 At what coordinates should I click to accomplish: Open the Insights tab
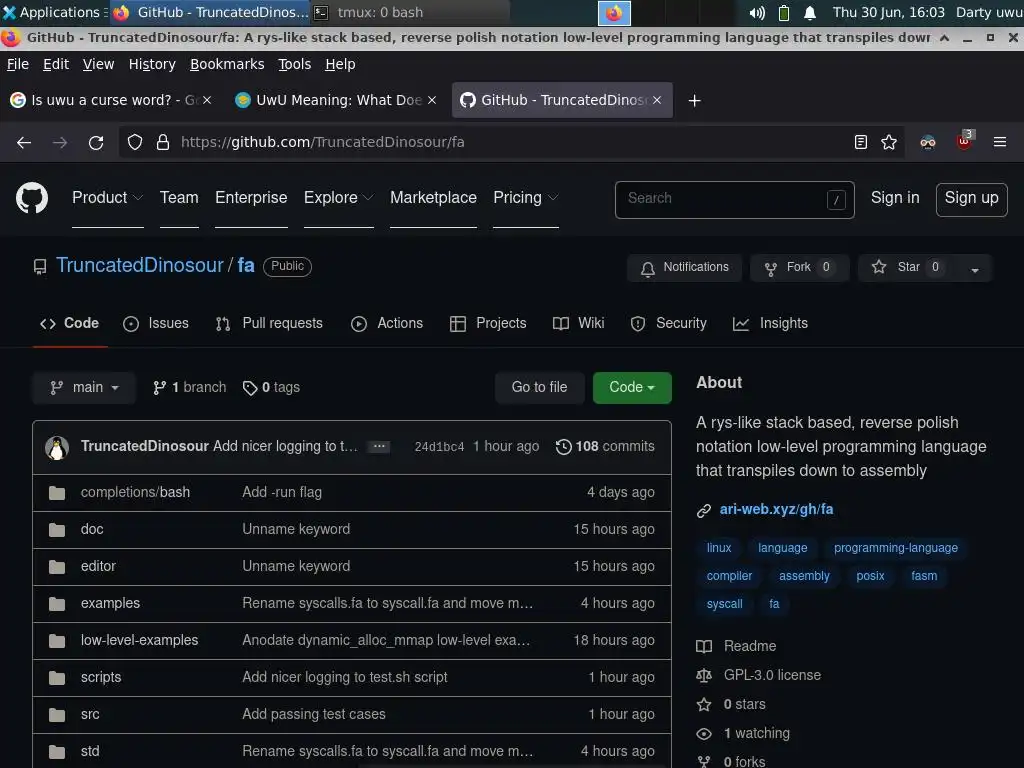pos(771,323)
